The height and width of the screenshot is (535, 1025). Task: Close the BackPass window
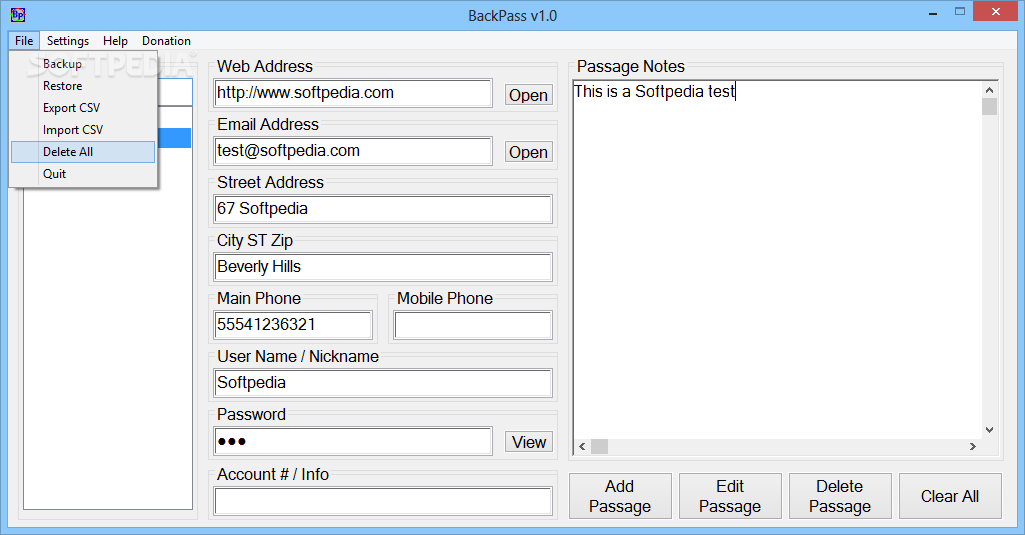coord(996,11)
